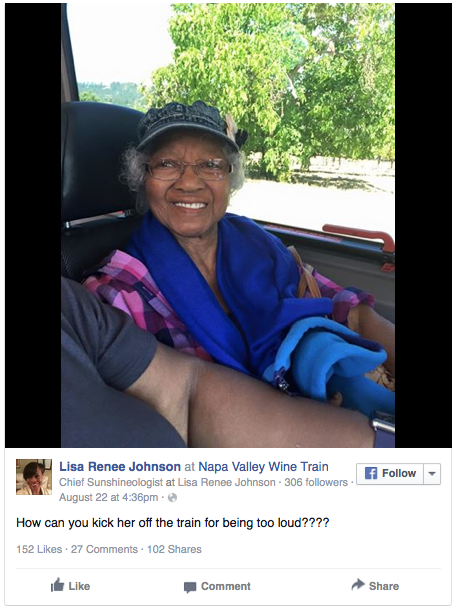Image resolution: width=457 pixels, height=610 pixels.
Task: Open the Napa Valley Wine Train page
Action: tap(263, 466)
